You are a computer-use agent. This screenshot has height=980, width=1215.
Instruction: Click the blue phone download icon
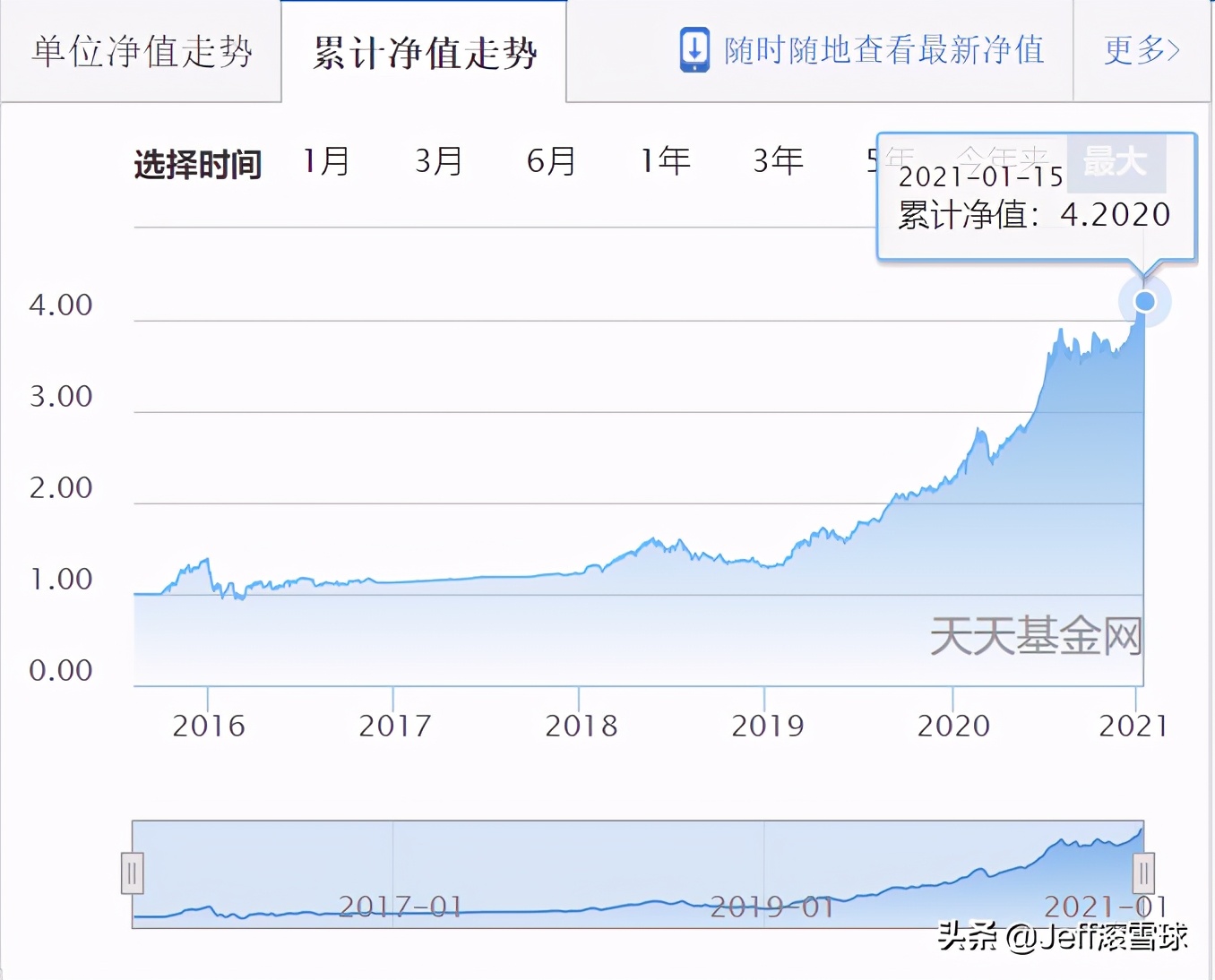(x=694, y=50)
